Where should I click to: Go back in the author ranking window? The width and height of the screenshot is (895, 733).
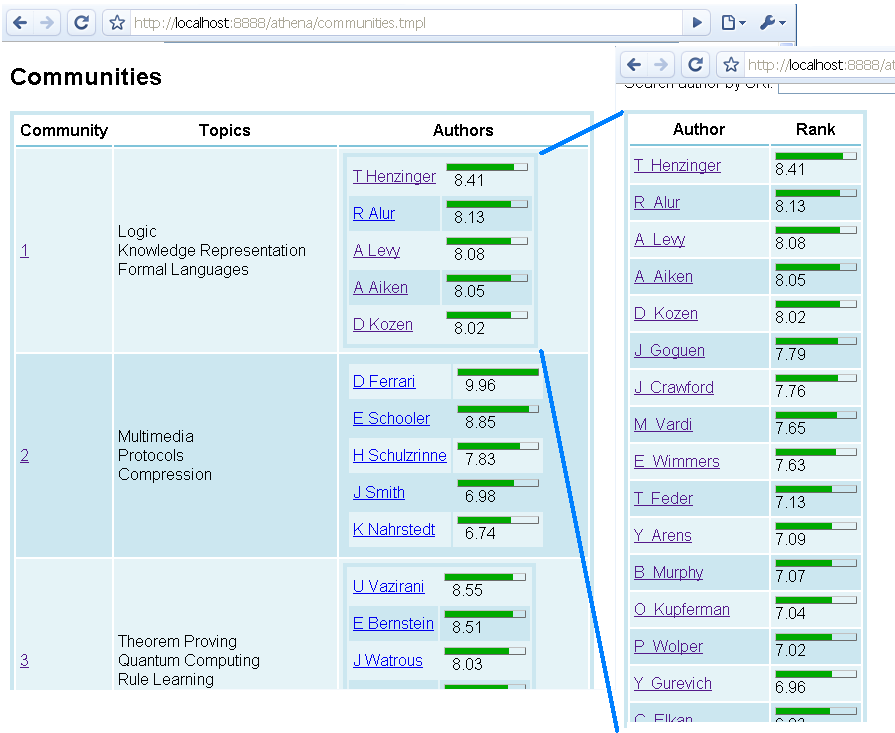click(x=634, y=65)
